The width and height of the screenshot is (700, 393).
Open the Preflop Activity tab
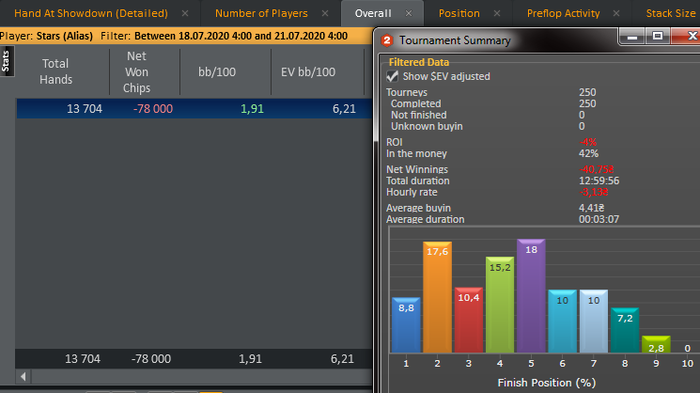point(563,13)
